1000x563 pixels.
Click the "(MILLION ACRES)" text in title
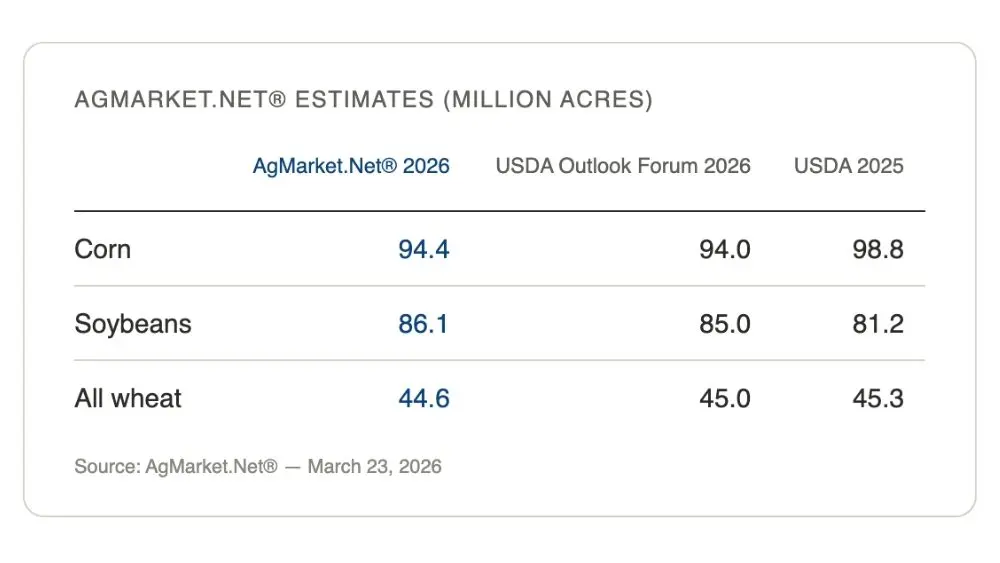(x=547, y=100)
